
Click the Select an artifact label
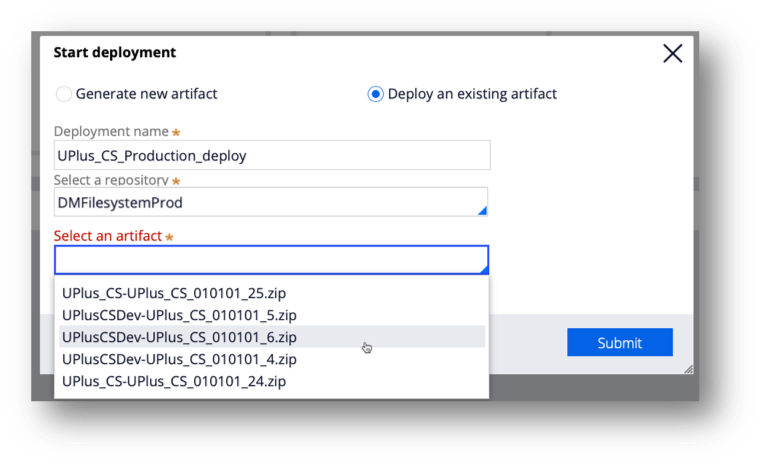(108, 236)
